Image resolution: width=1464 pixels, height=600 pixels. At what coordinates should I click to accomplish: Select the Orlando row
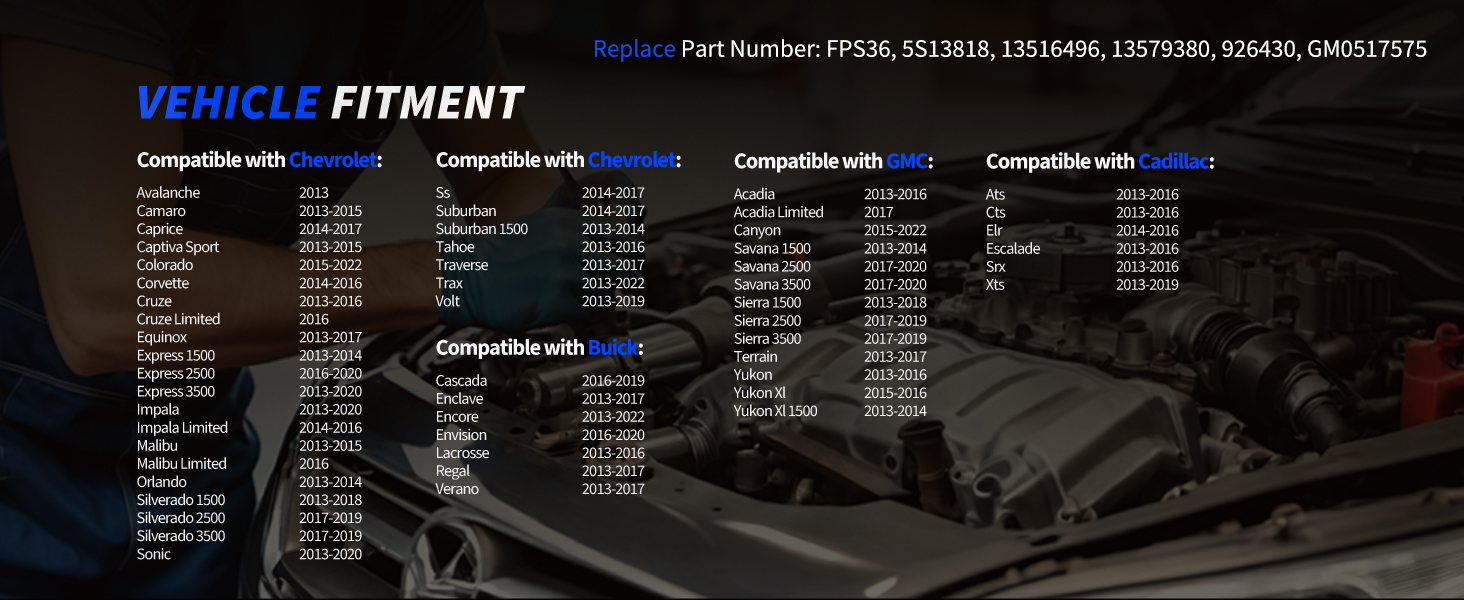pyautogui.click(x=249, y=481)
